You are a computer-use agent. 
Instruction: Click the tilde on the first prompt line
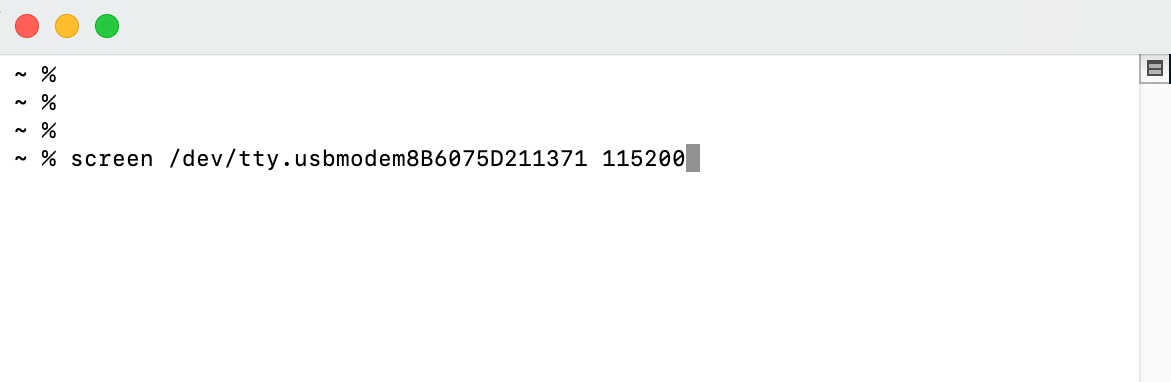[x=21, y=74]
